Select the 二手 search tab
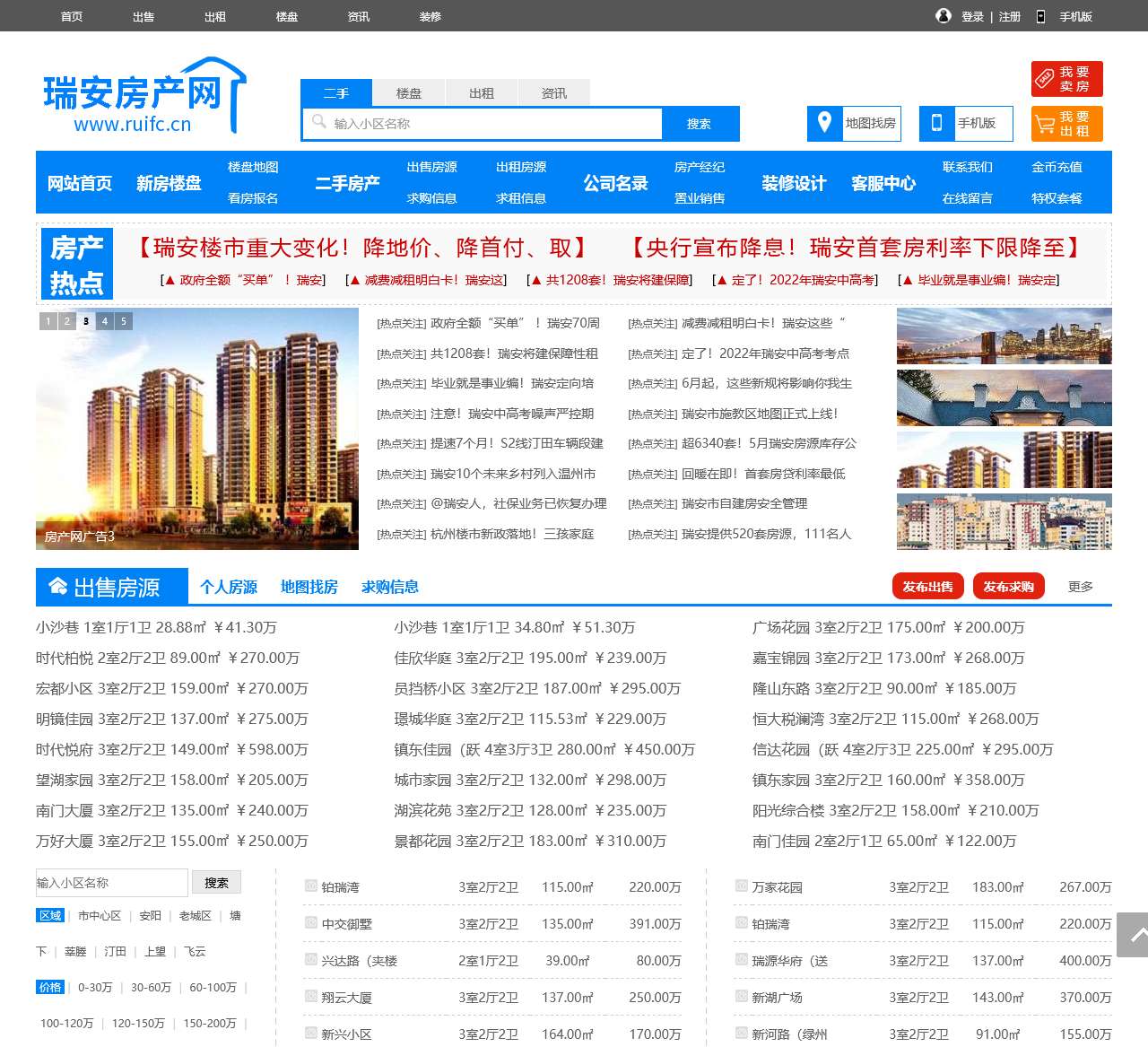The height and width of the screenshot is (1047, 1148). tap(336, 92)
